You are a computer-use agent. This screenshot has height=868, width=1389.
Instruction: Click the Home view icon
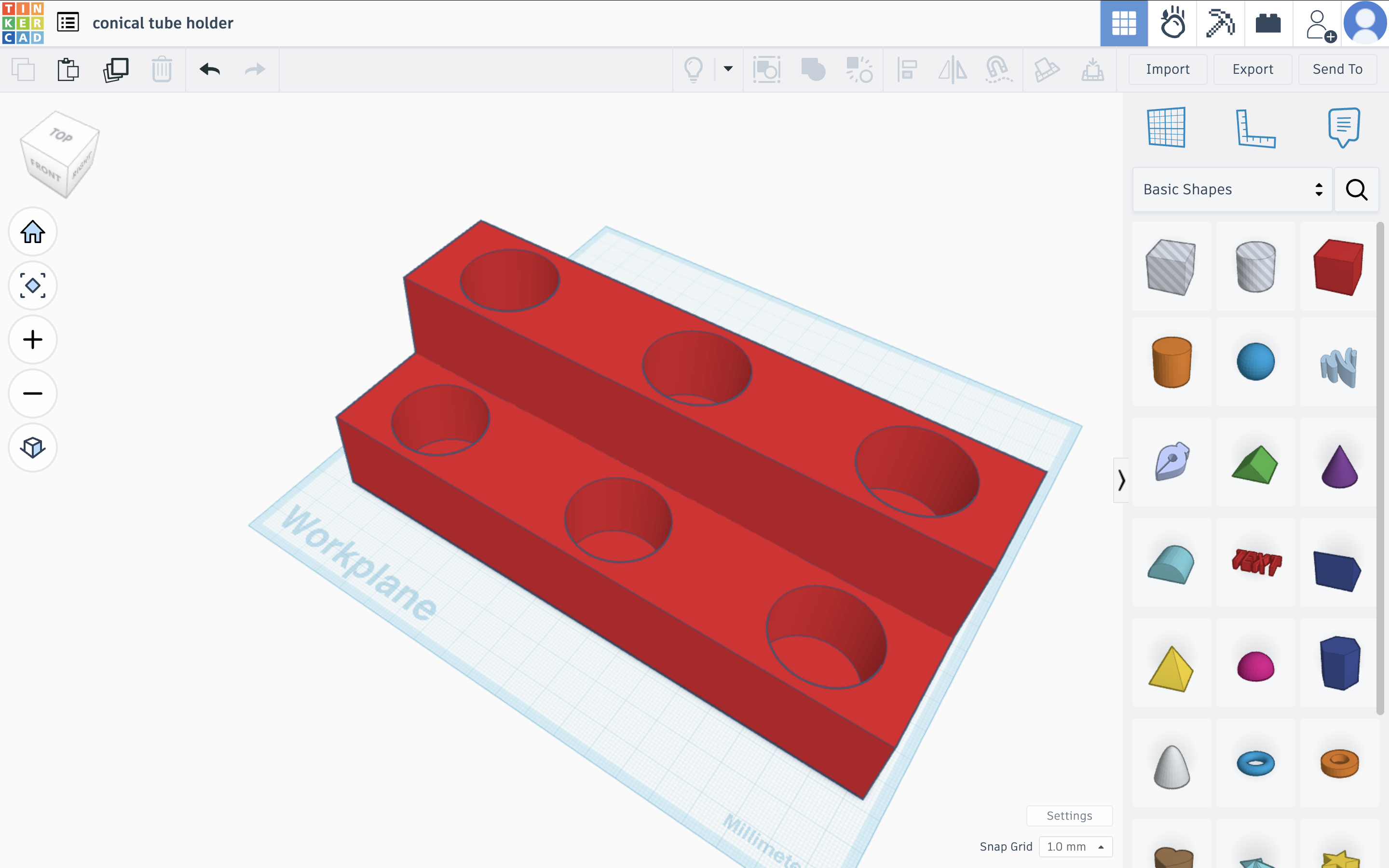click(32, 232)
